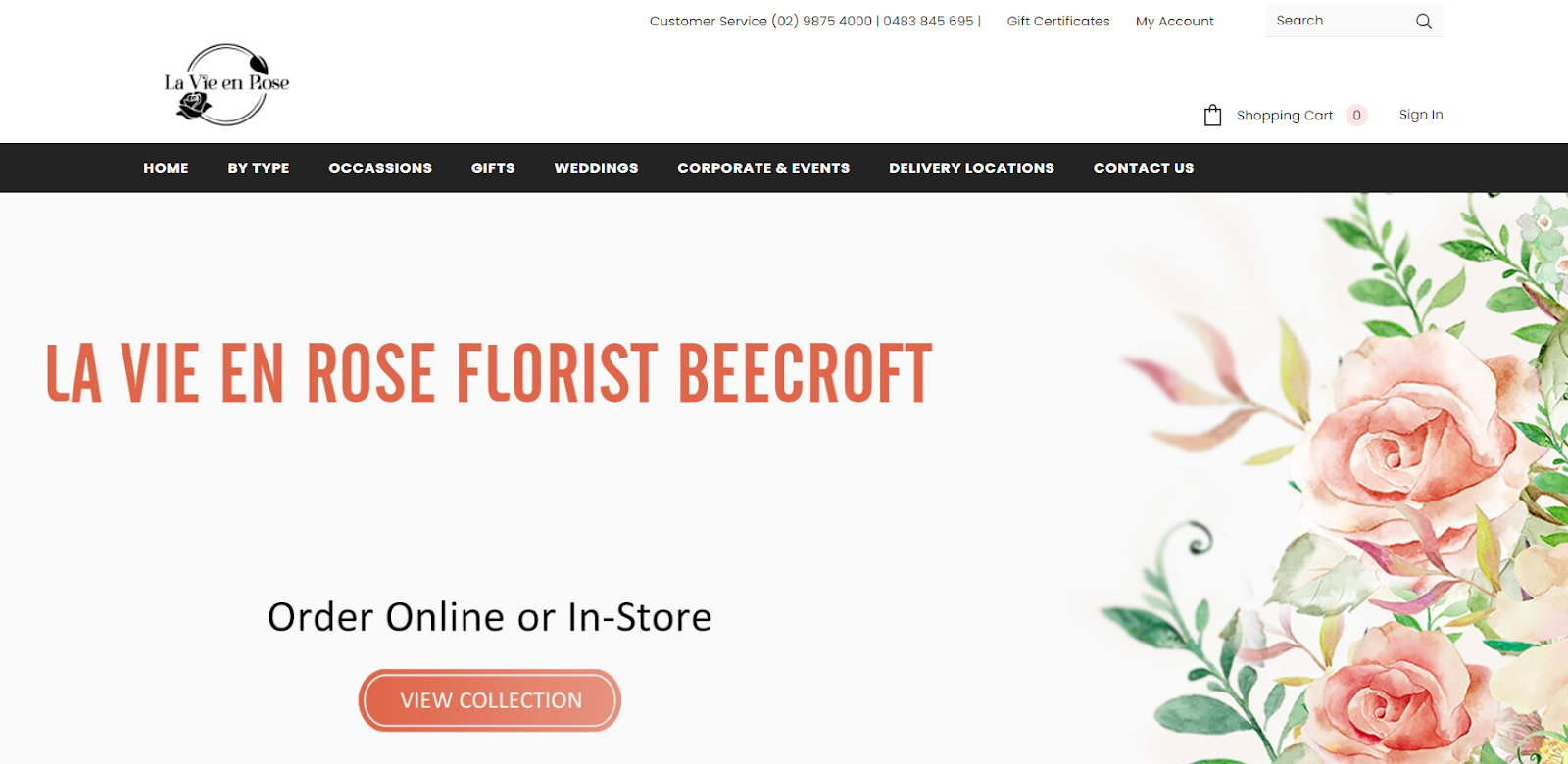Focus the Search input field

pyautogui.click(x=1341, y=21)
